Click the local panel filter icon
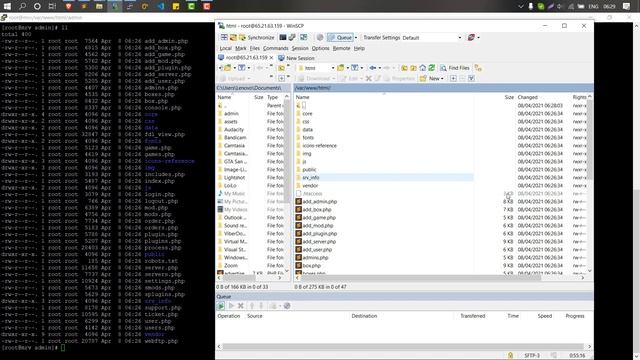The width and height of the screenshot is (640, 360). (242, 68)
